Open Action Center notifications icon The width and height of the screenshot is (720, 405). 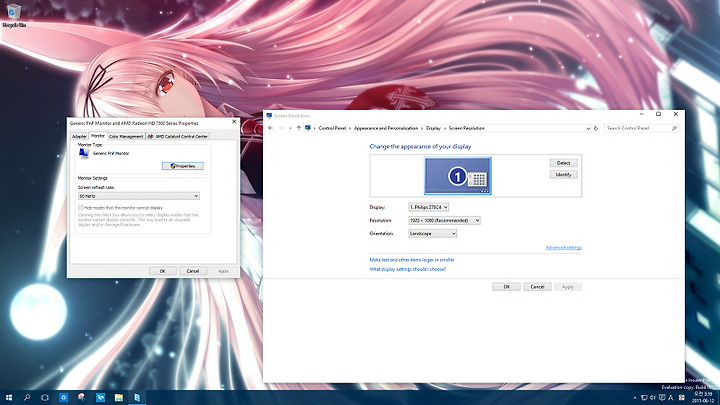point(662,398)
